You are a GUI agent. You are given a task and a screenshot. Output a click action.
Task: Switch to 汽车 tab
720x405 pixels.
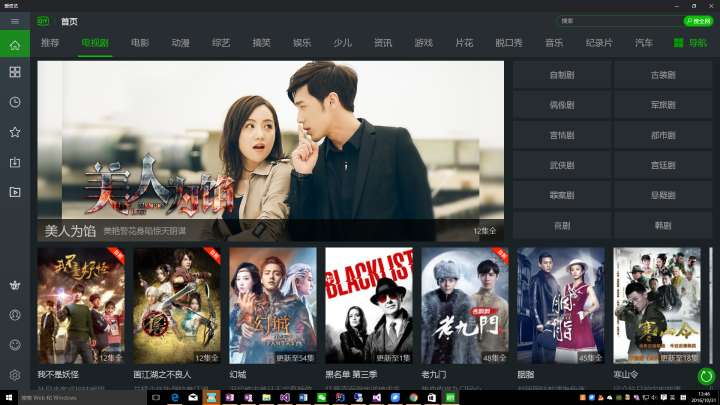[644, 43]
